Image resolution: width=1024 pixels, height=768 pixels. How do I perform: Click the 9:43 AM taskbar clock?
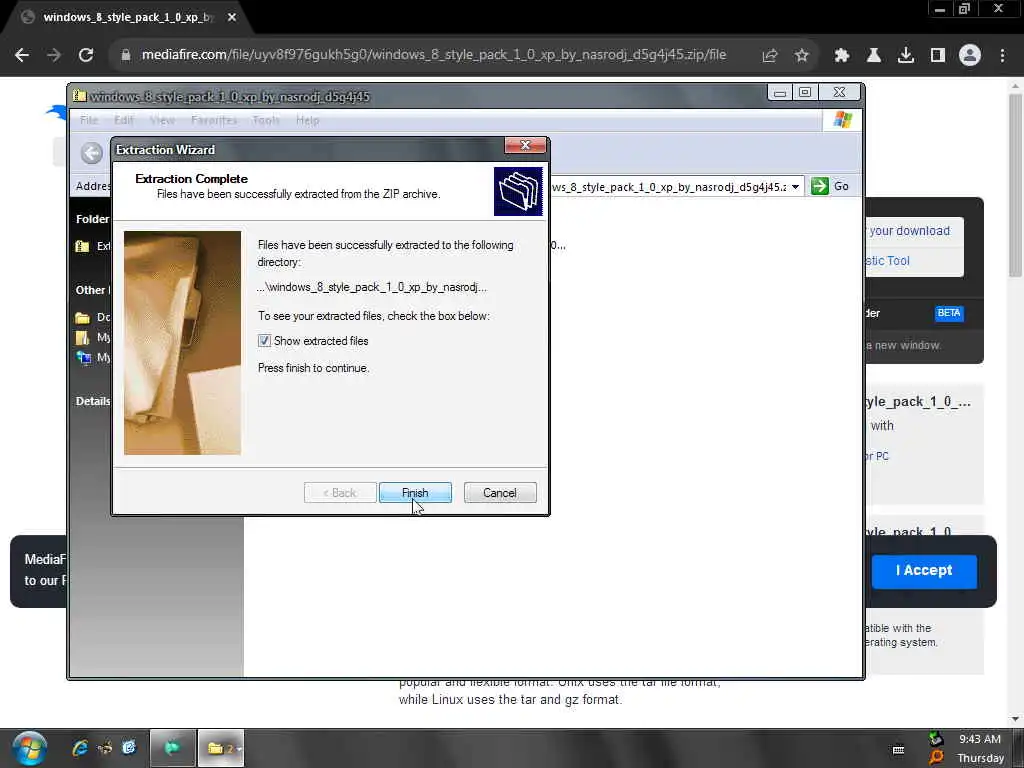[x=980, y=739]
